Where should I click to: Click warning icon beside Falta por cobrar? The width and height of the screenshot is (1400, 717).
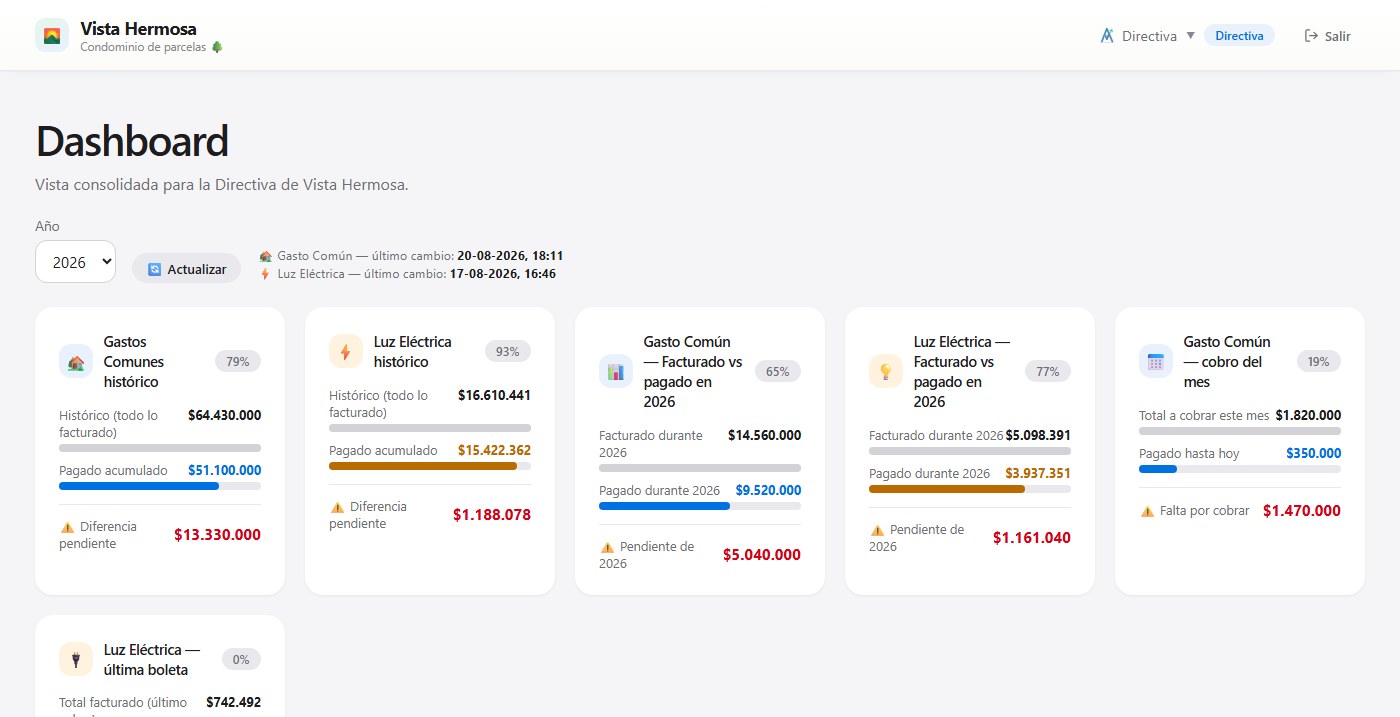(x=1147, y=511)
